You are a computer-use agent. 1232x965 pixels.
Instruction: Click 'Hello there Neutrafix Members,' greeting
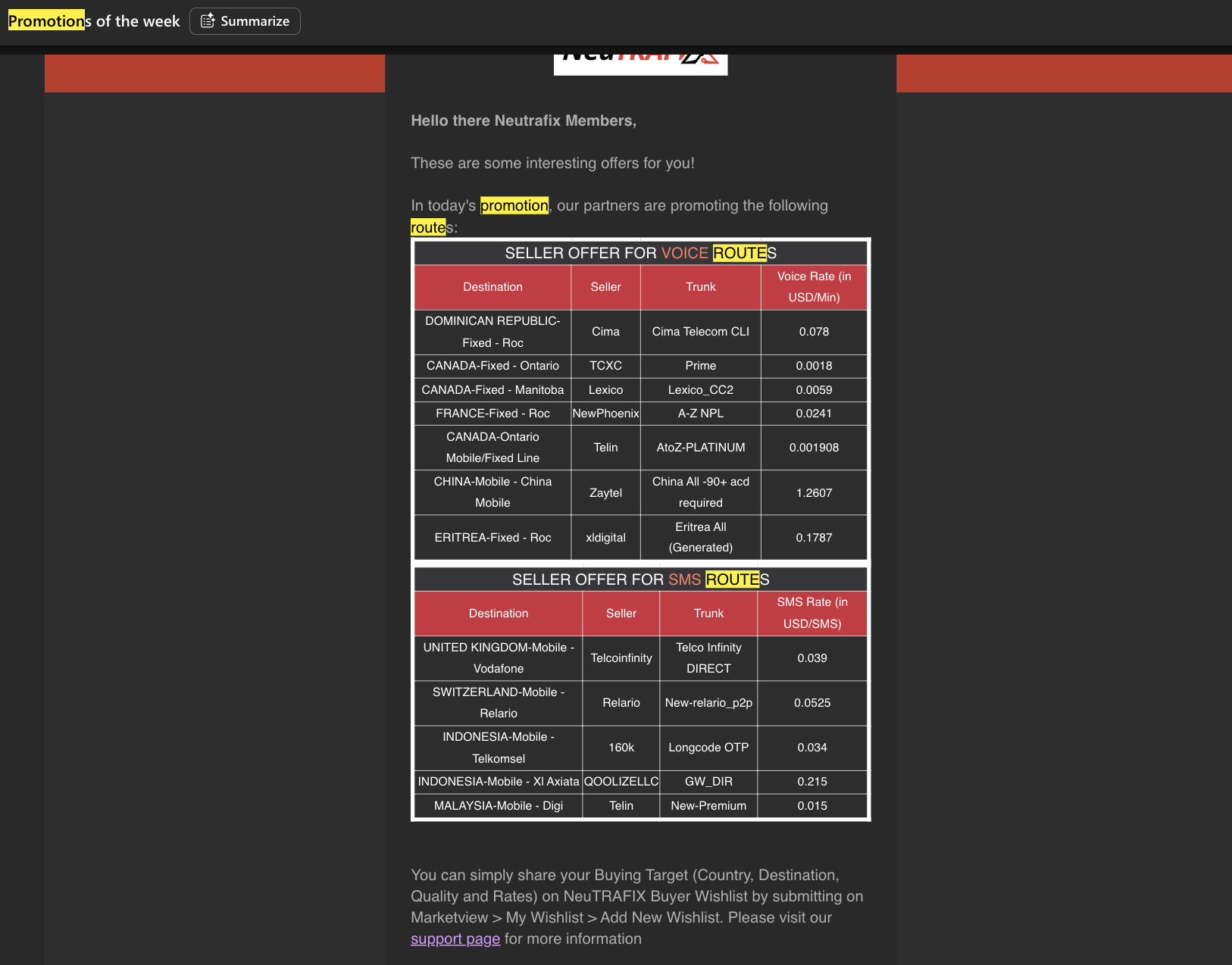click(524, 120)
